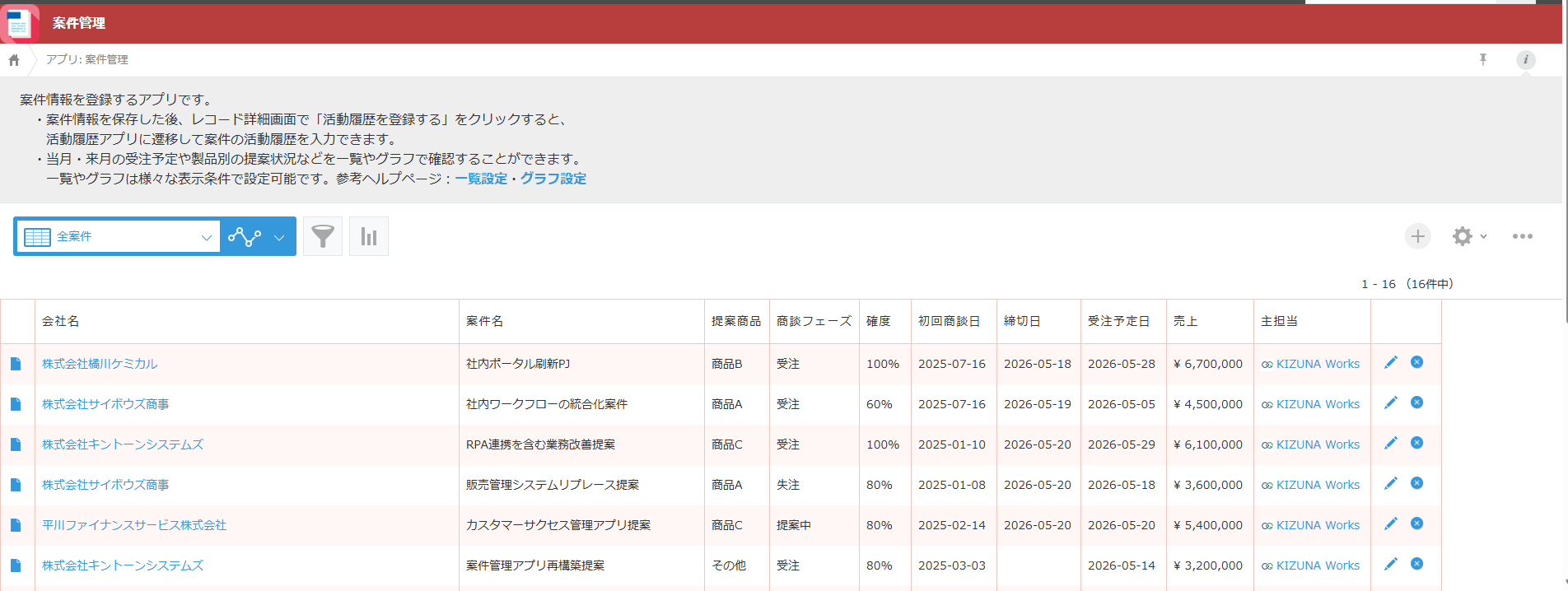The width and height of the screenshot is (1568, 591).
Task: Edit the 案件管理アプリ再構築提案 record with pencil
Action: (1391, 564)
